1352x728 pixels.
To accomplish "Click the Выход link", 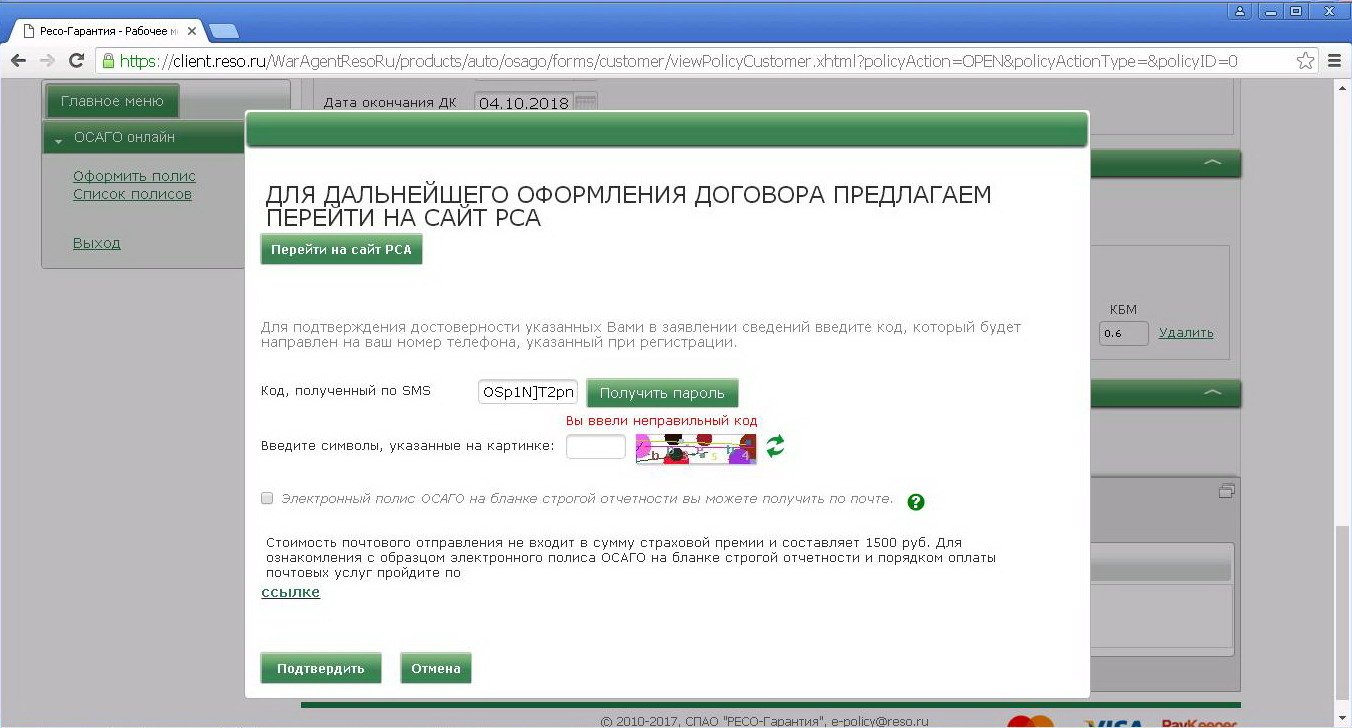I will point(97,243).
